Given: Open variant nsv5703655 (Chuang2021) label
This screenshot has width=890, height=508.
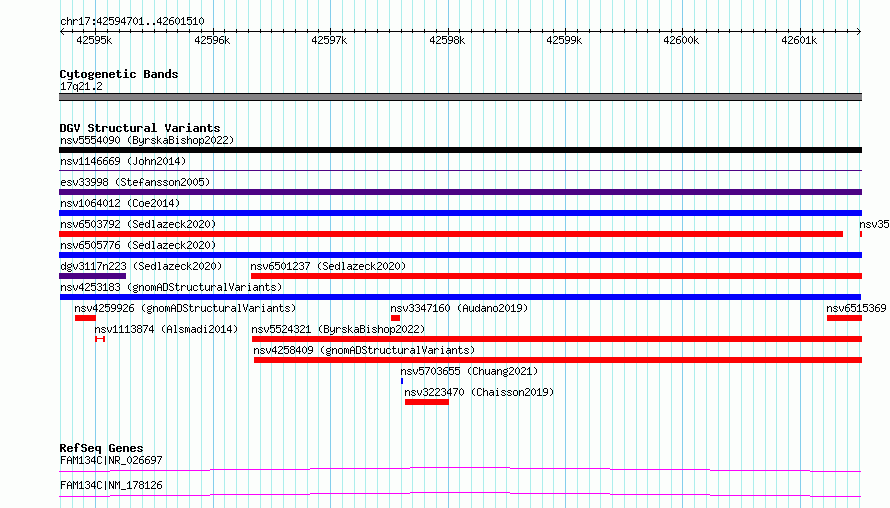Looking at the screenshot, I should 469,371.
